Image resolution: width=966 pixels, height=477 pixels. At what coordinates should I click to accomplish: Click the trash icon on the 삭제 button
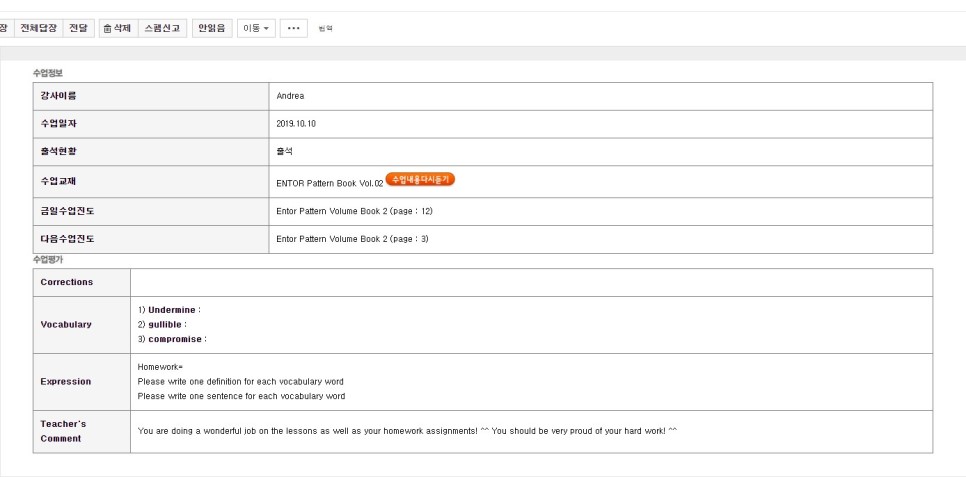click(x=107, y=28)
